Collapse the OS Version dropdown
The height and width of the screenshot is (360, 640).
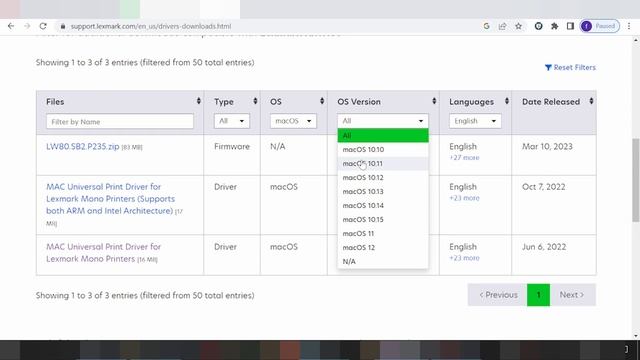(383, 121)
